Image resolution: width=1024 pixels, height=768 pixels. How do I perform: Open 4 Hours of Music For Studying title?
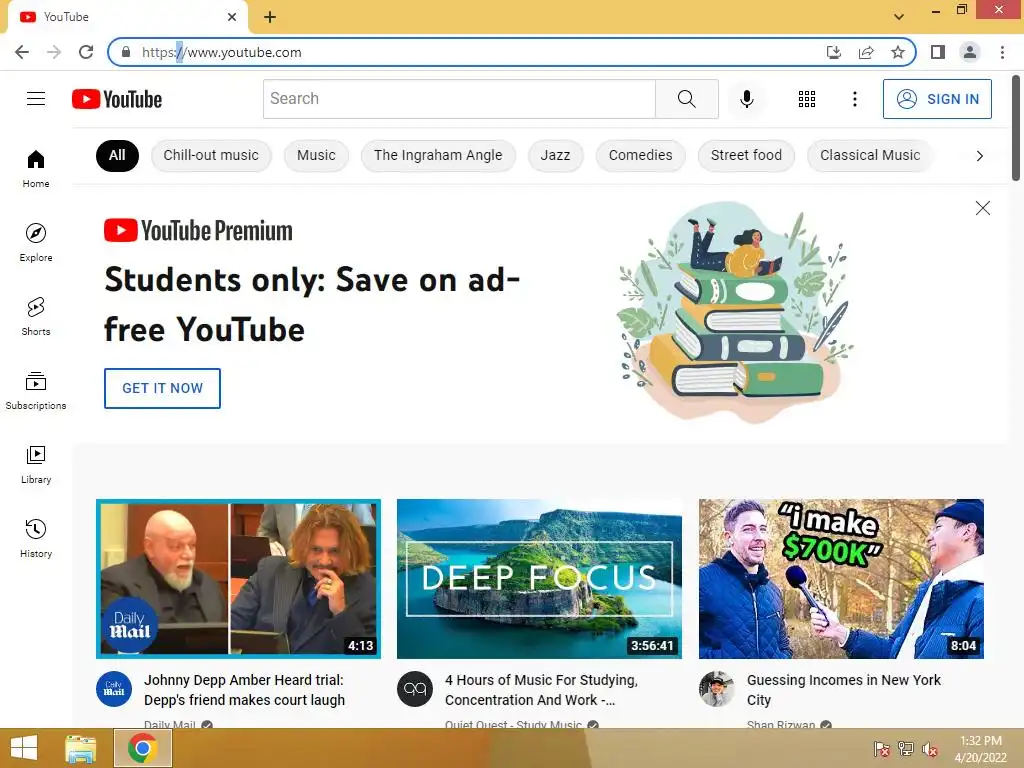click(x=541, y=690)
